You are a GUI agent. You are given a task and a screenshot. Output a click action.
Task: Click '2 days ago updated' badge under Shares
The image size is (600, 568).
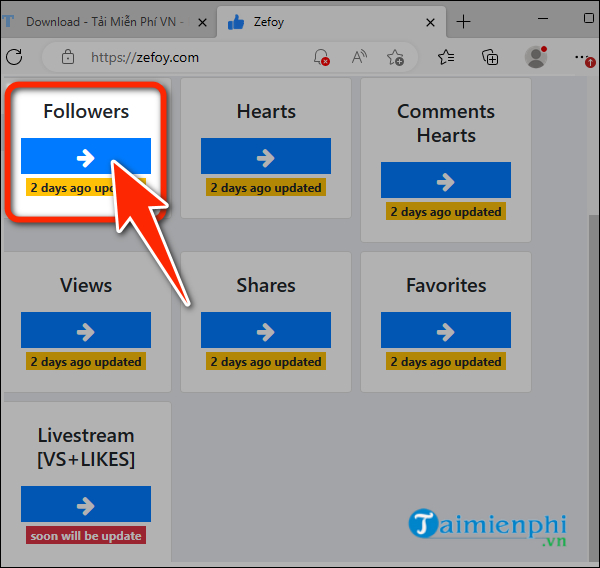coord(266,361)
